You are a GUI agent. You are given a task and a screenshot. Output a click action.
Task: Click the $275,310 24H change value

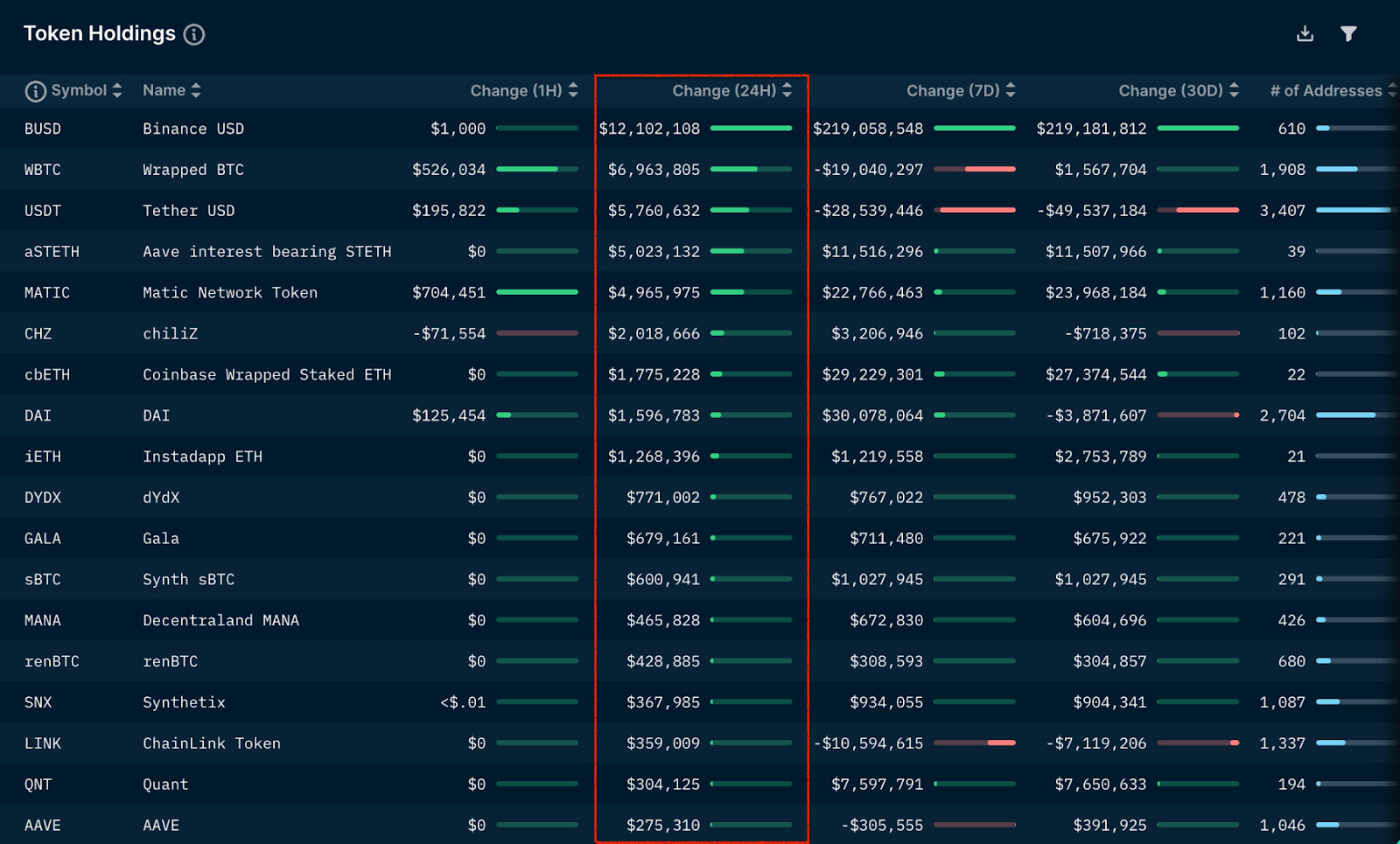pos(663,826)
